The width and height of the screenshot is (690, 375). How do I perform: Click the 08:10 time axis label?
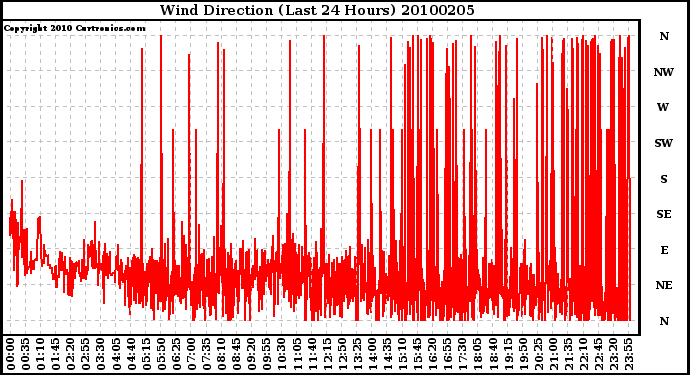tap(221, 355)
